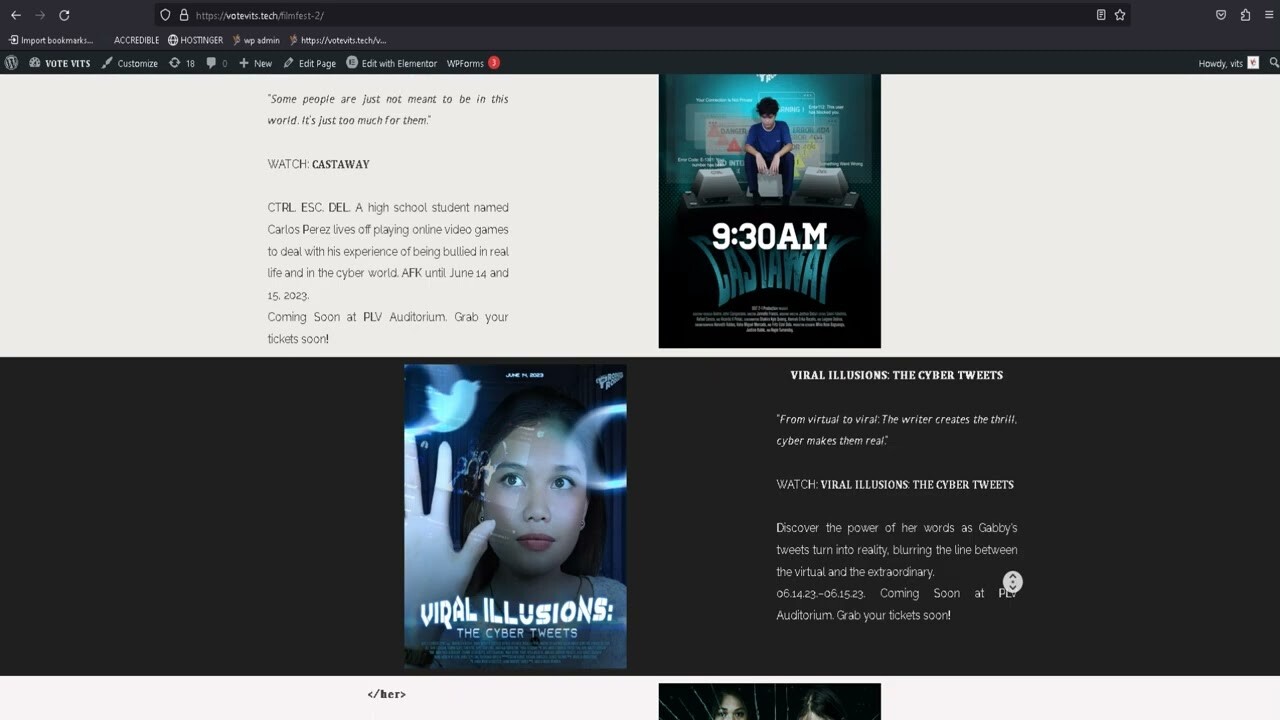Screen dimensions: 1280x720
Task: Launch Edit with Elementor via its E icon
Action: point(351,63)
